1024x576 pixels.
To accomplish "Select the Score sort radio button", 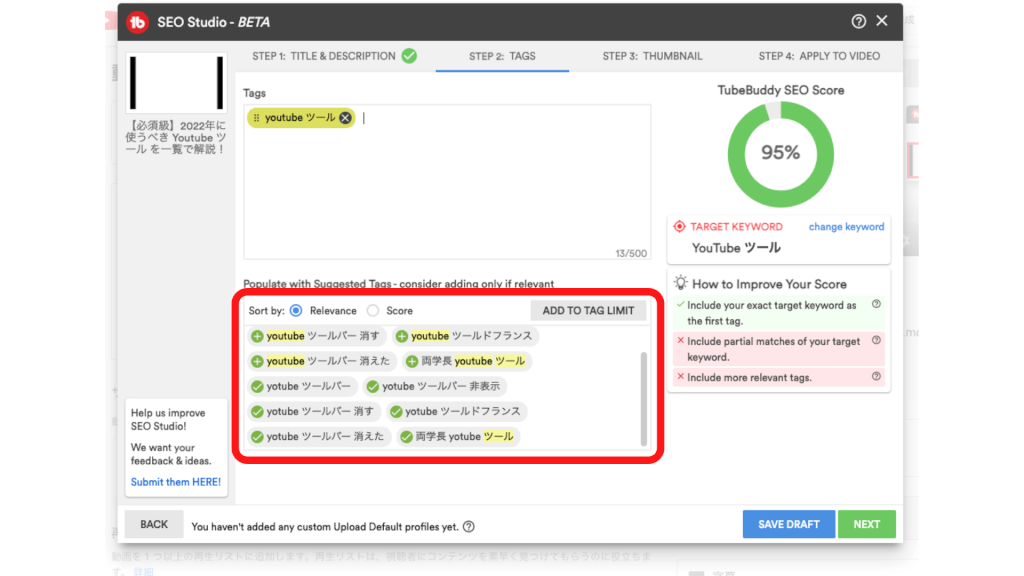I will (373, 311).
